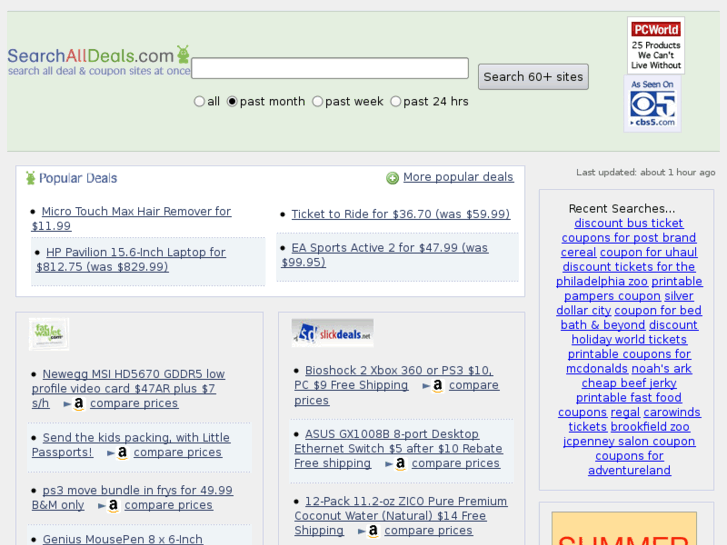Select the "all" time range radio button

point(199,102)
